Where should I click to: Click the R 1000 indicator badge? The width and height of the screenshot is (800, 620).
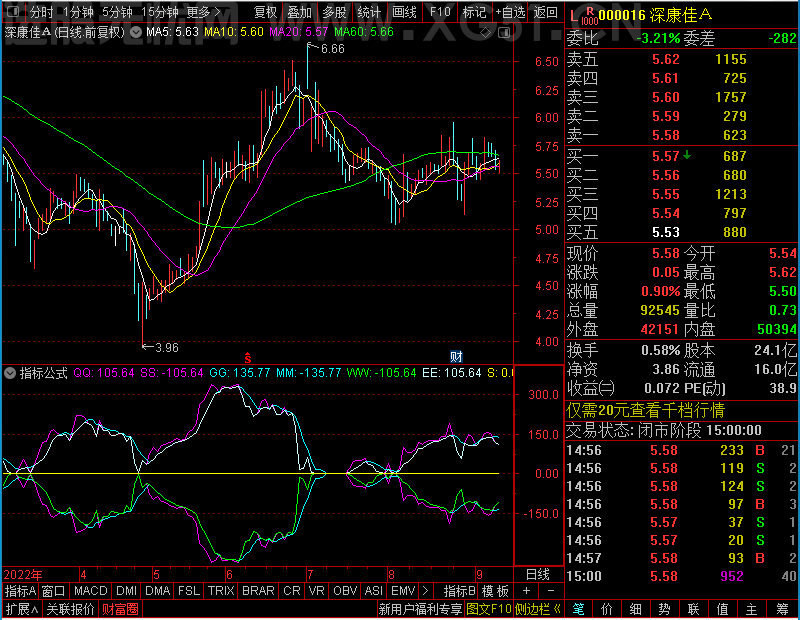[x=590, y=16]
